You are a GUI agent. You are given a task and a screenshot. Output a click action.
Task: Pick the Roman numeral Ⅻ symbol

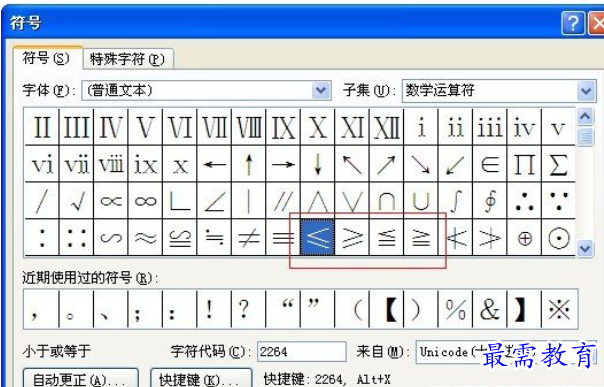pyautogui.click(x=386, y=127)
